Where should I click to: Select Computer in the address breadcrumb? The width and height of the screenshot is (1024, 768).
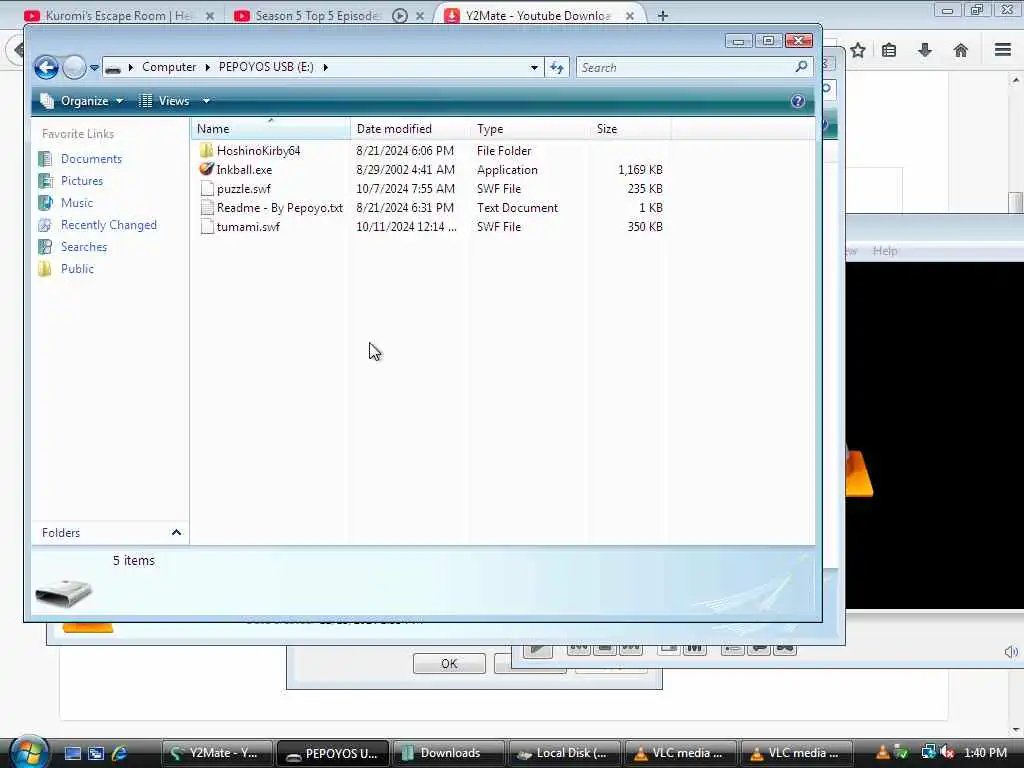point(169,67)
